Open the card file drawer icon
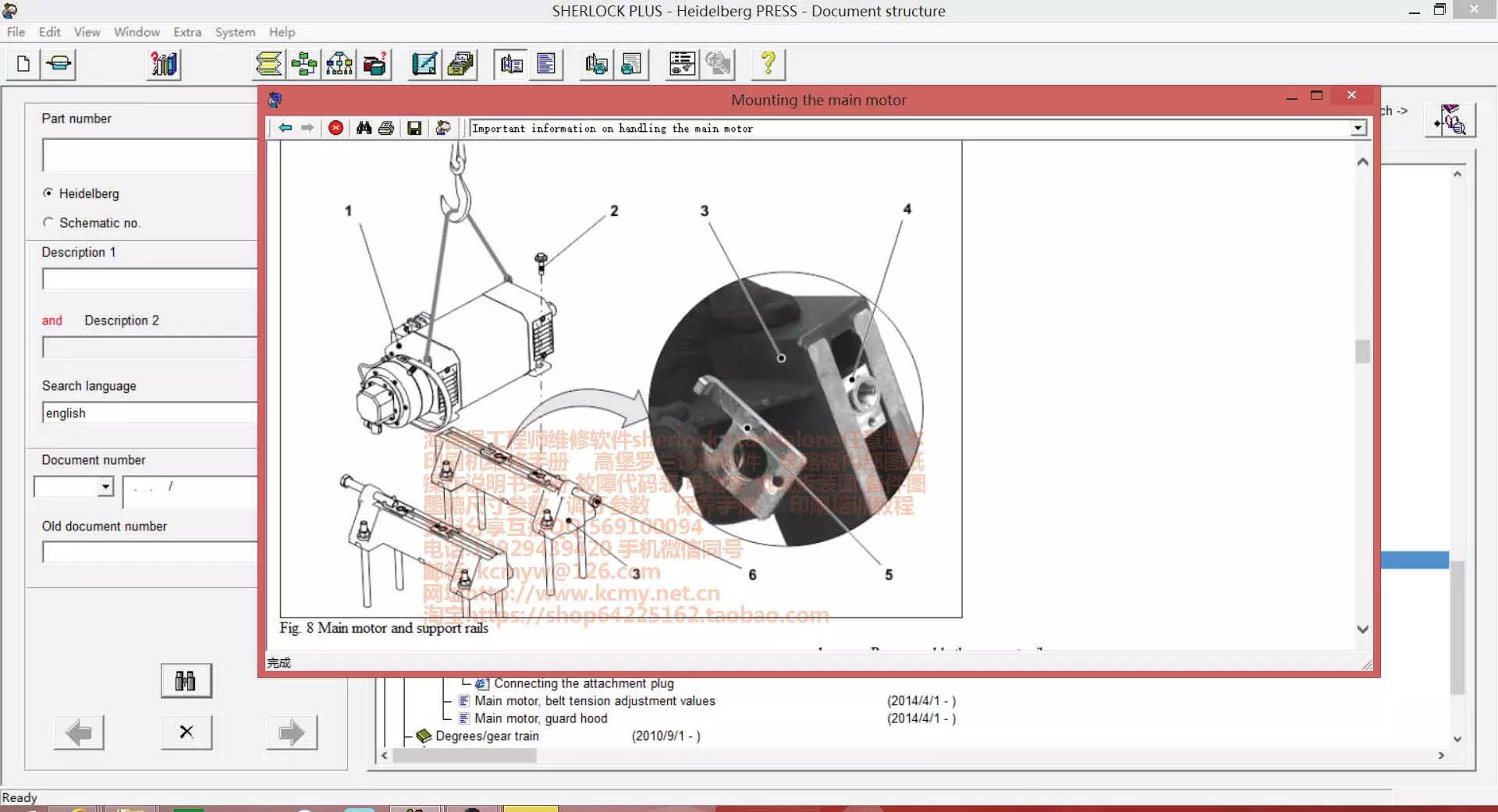Screen dimensions: 1498x812 pyautogui.click(x=460, y=64)
